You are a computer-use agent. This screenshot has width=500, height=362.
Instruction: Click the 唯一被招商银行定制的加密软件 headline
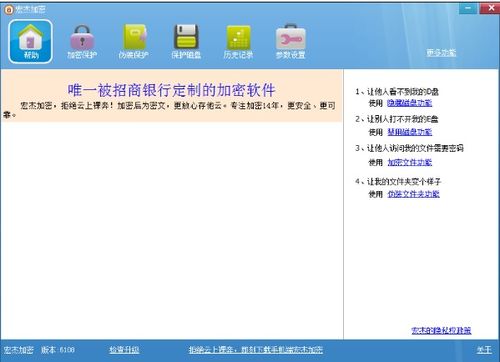point(172,90)
